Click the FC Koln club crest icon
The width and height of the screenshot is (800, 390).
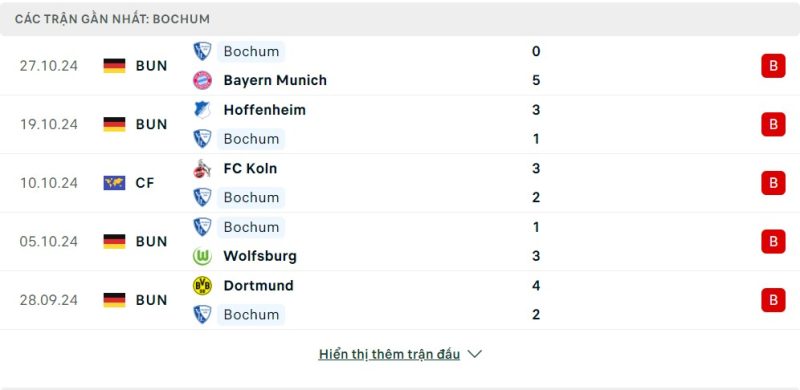202,168
